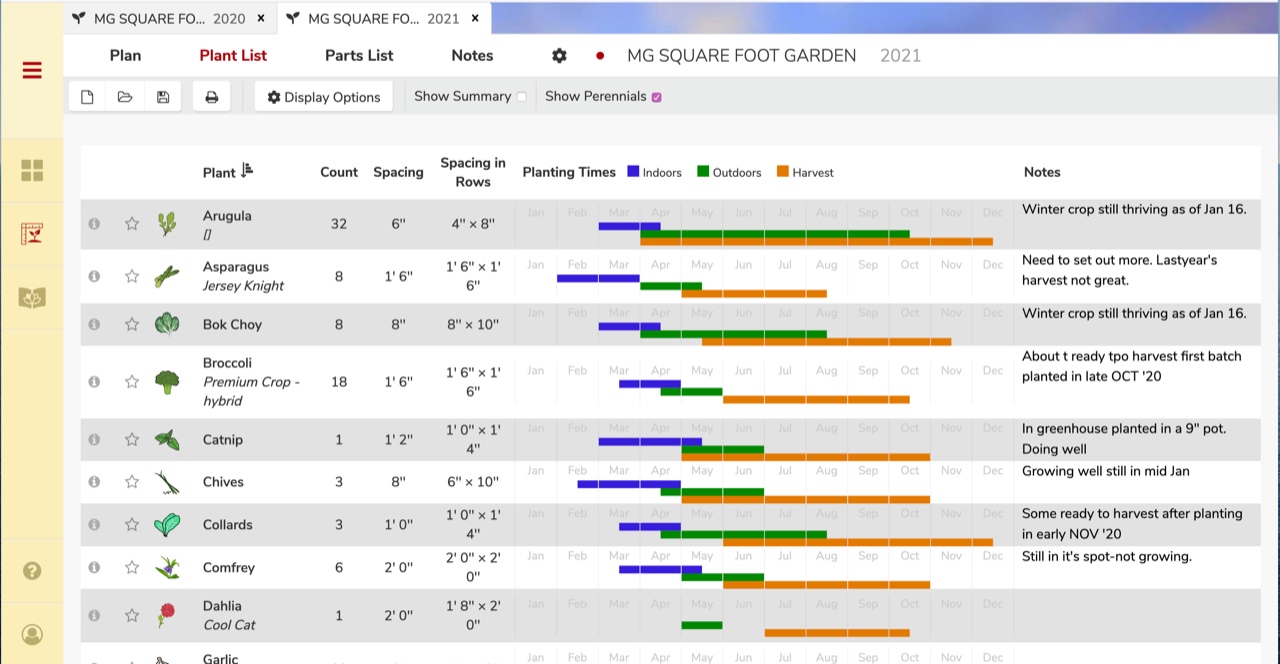The image size is (1280, 664).
Task: Open the hamburger menu icon
Action: 32,70
